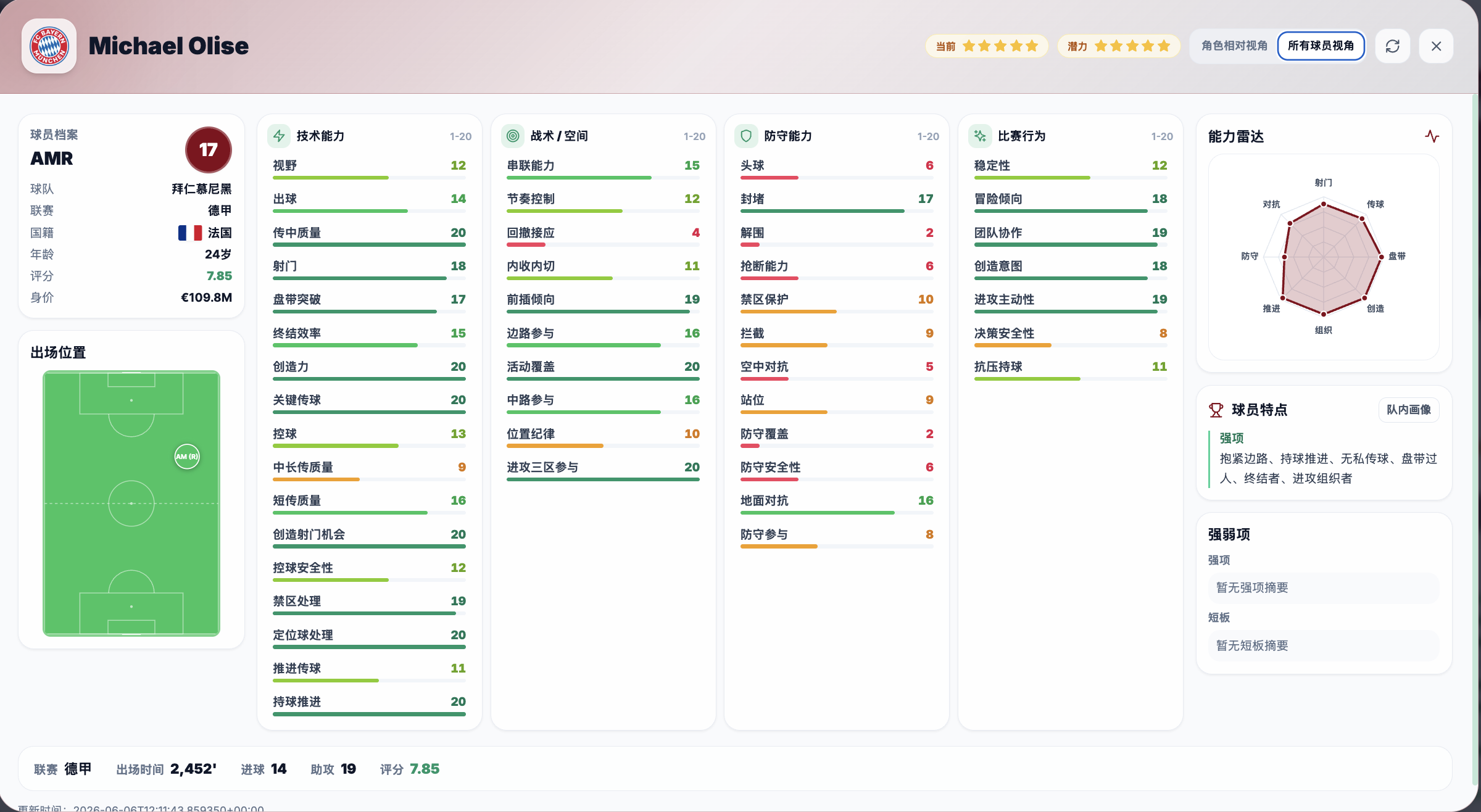
Task: Click the AMR position heading
Action: point(52,159)
